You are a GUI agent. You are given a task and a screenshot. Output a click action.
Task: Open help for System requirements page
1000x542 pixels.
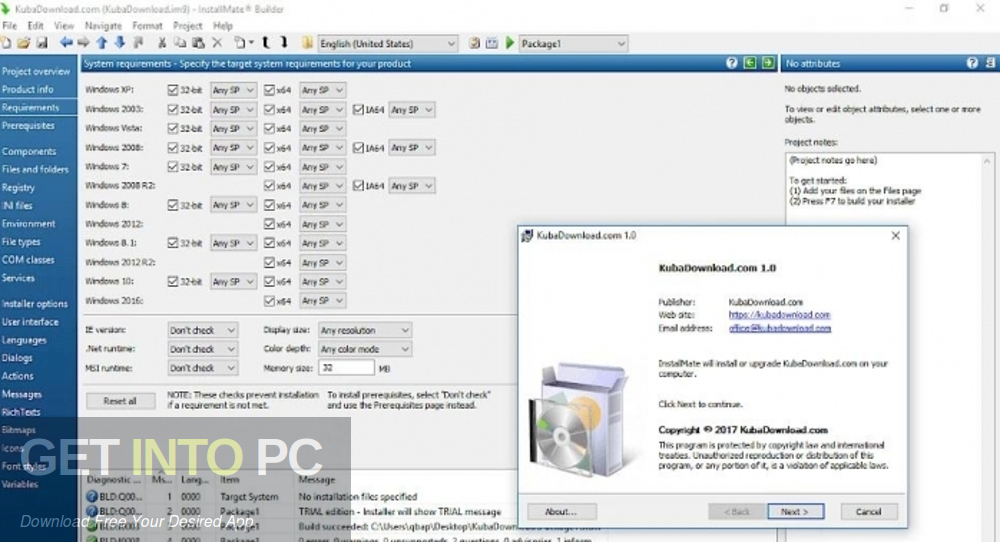pos(732,62)
